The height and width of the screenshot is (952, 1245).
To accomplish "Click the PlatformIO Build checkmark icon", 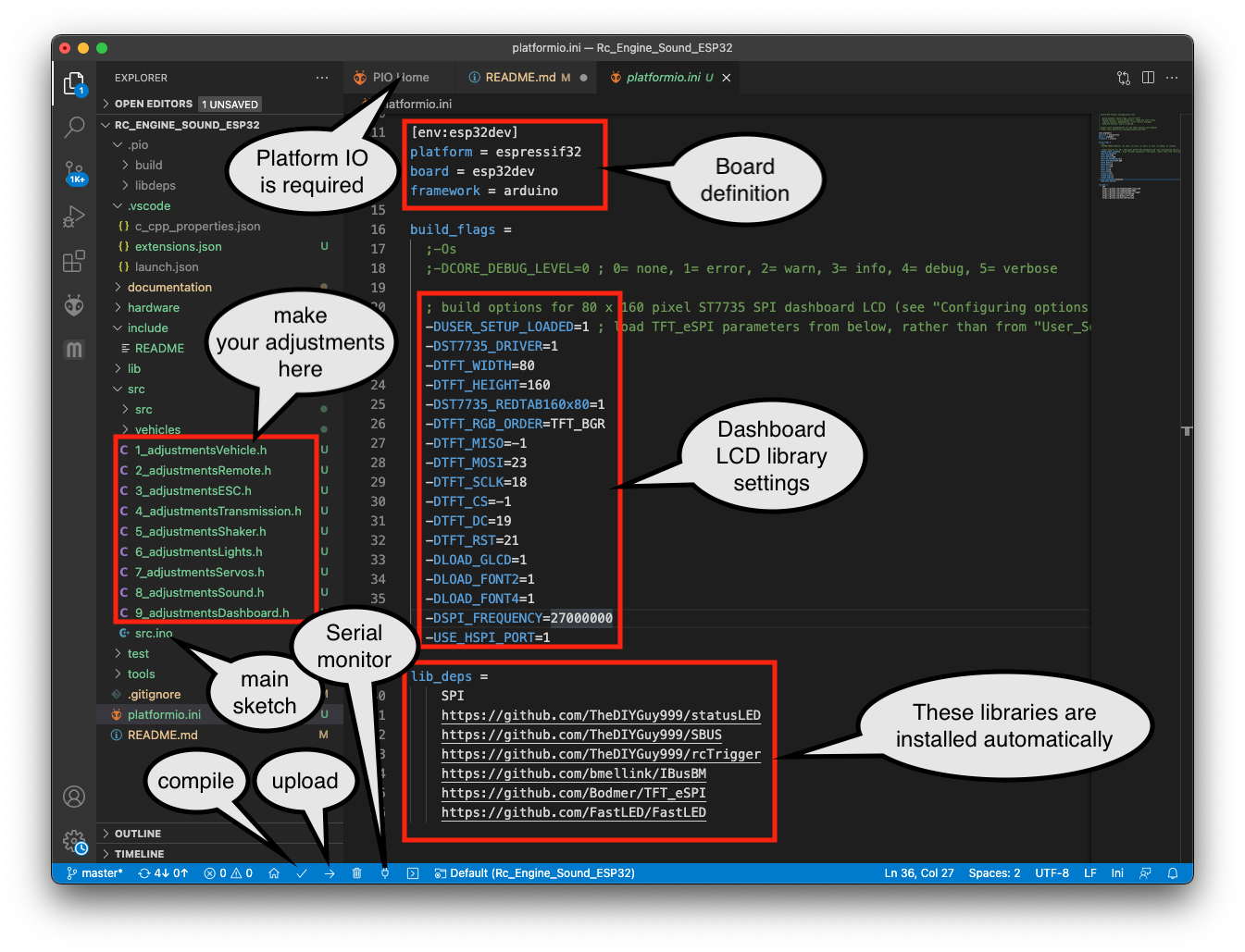I will [302, 873].
